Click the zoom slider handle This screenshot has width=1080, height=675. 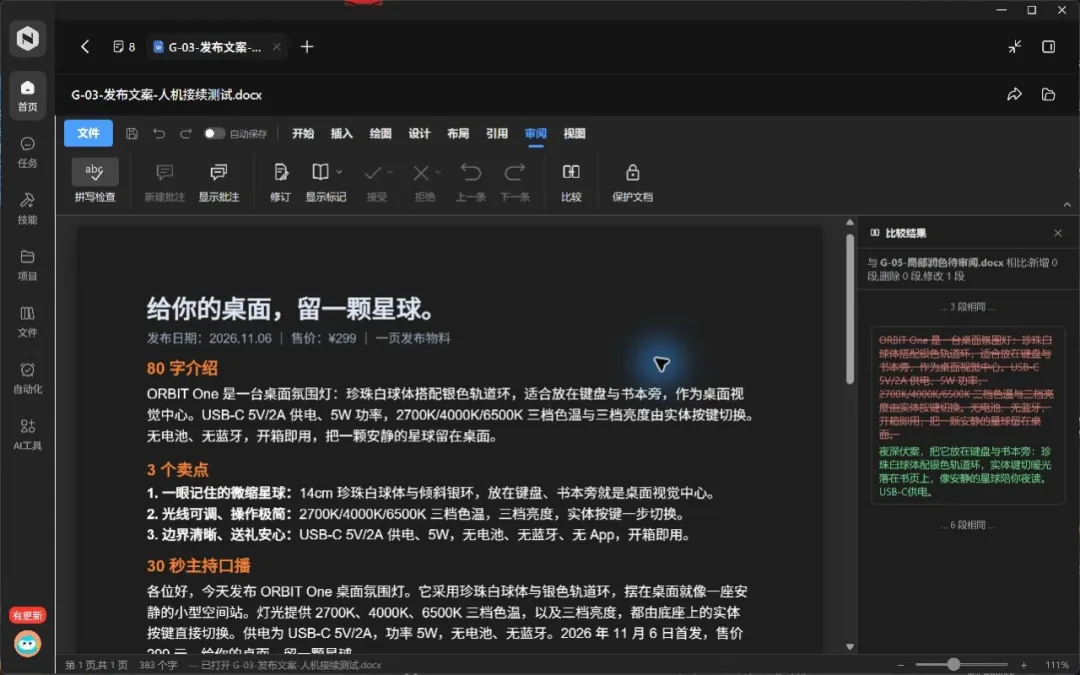coord(953,665)
